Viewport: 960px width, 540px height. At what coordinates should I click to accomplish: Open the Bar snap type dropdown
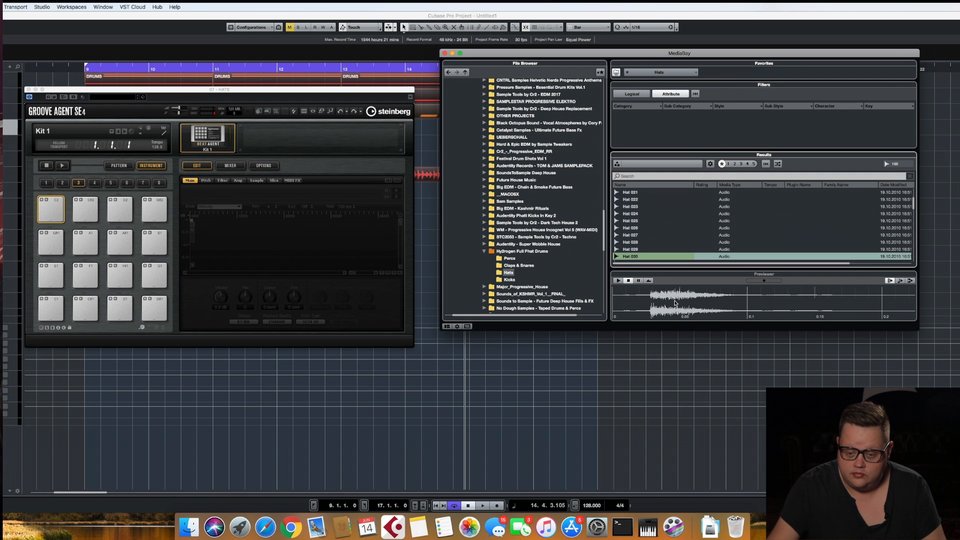pos(588,27)
